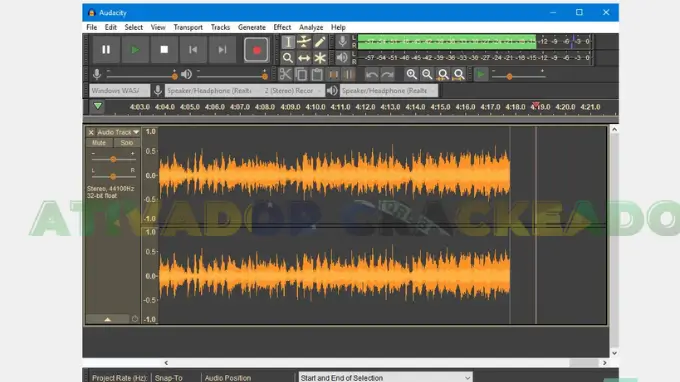Solo the Audio Track
Screen dimensions: 680x382
coord(127,143)
